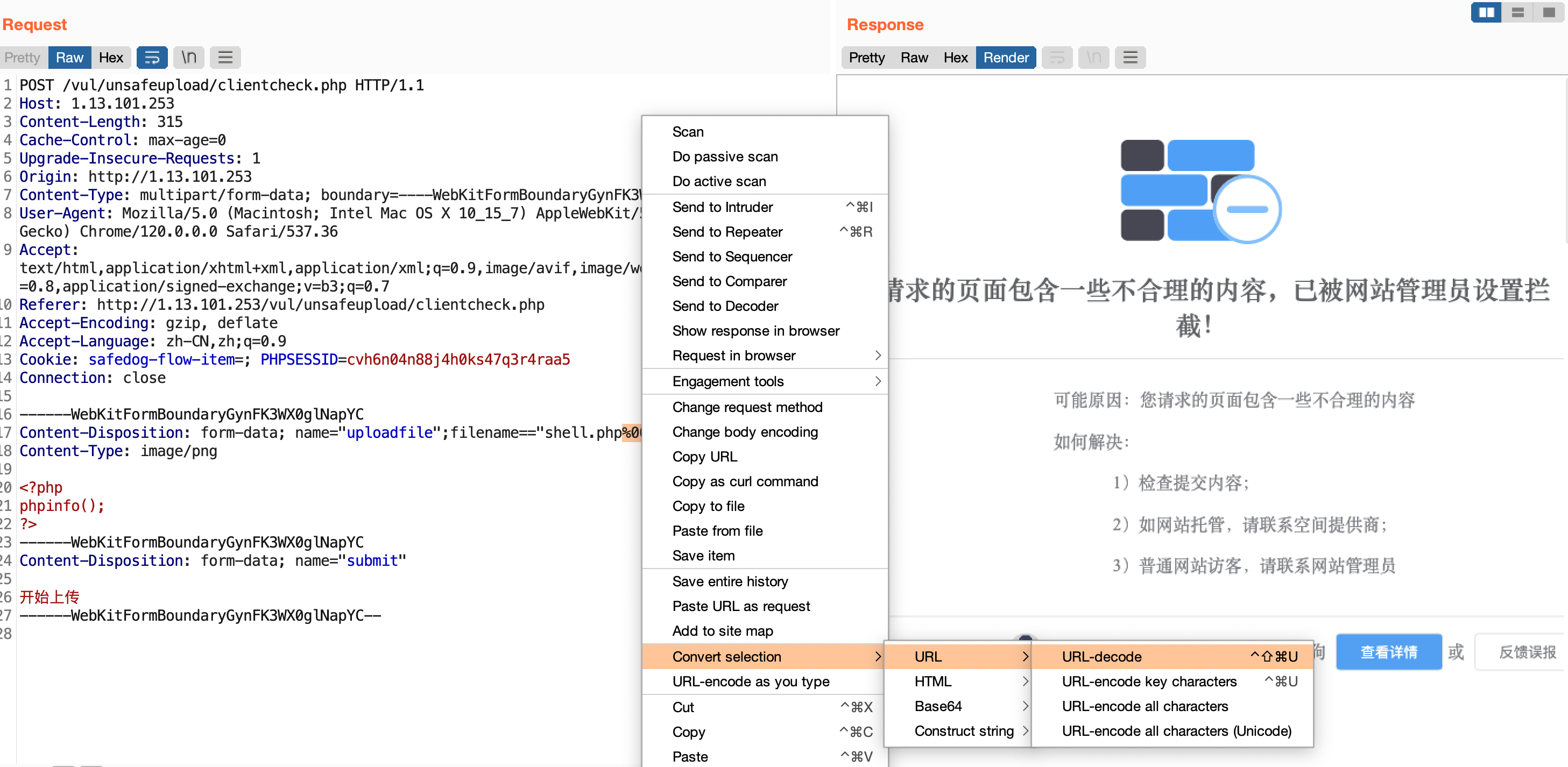1568x767 pixels.
Task: Open Request panel hamburger options menu
Action: tap(225, 58)
